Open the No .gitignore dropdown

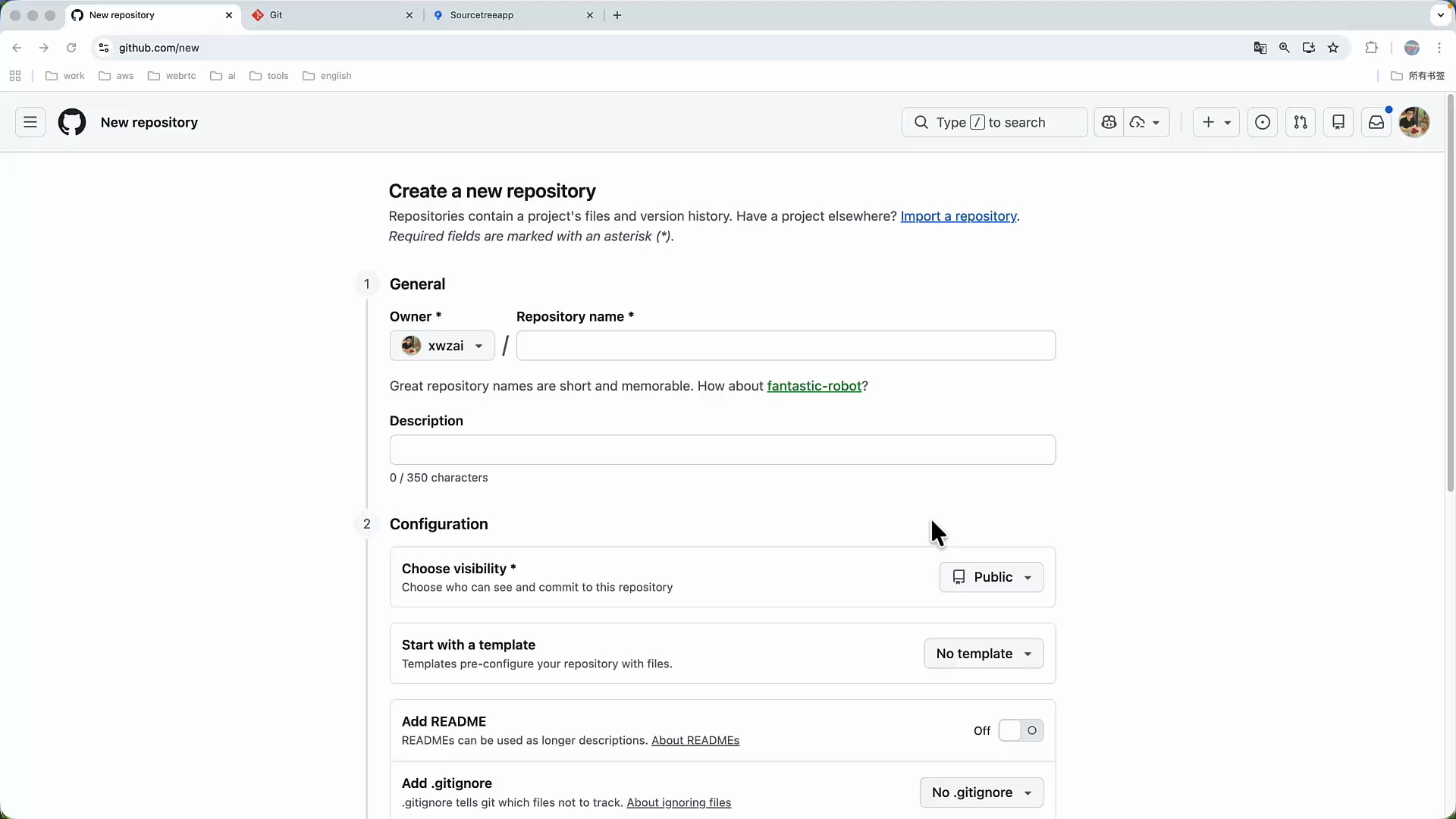click(x=981, y=792)
